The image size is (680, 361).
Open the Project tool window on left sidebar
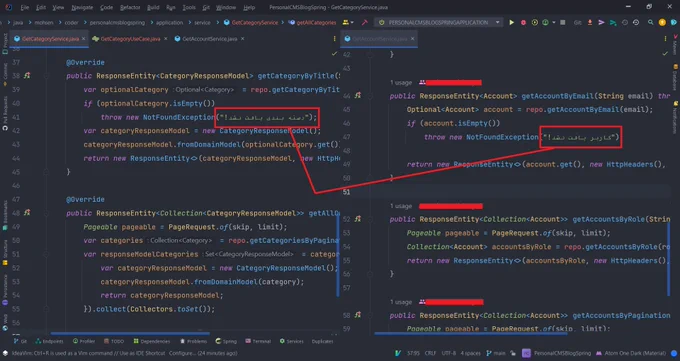click(x=5, y=43)
